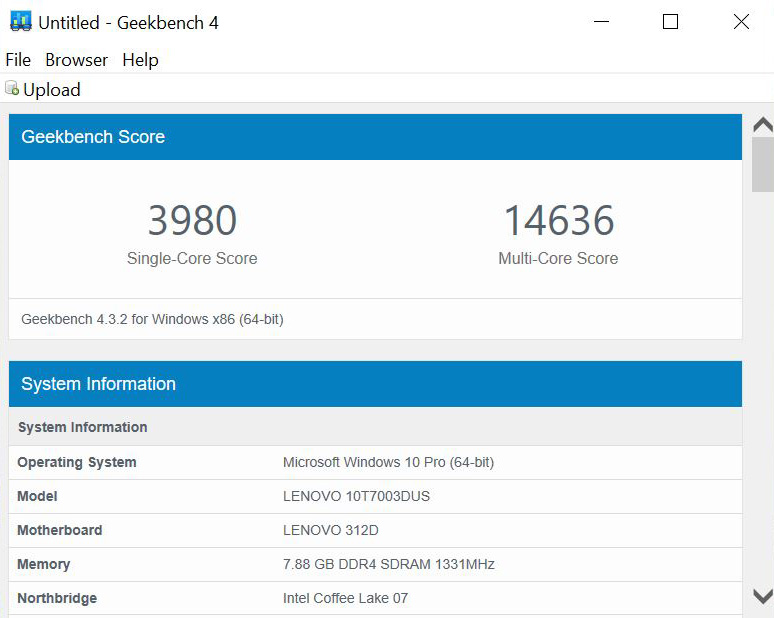Click Microsoft Windows 10 Pro value
The height and width of the screenshot is (618, 774).
(388, 463)
